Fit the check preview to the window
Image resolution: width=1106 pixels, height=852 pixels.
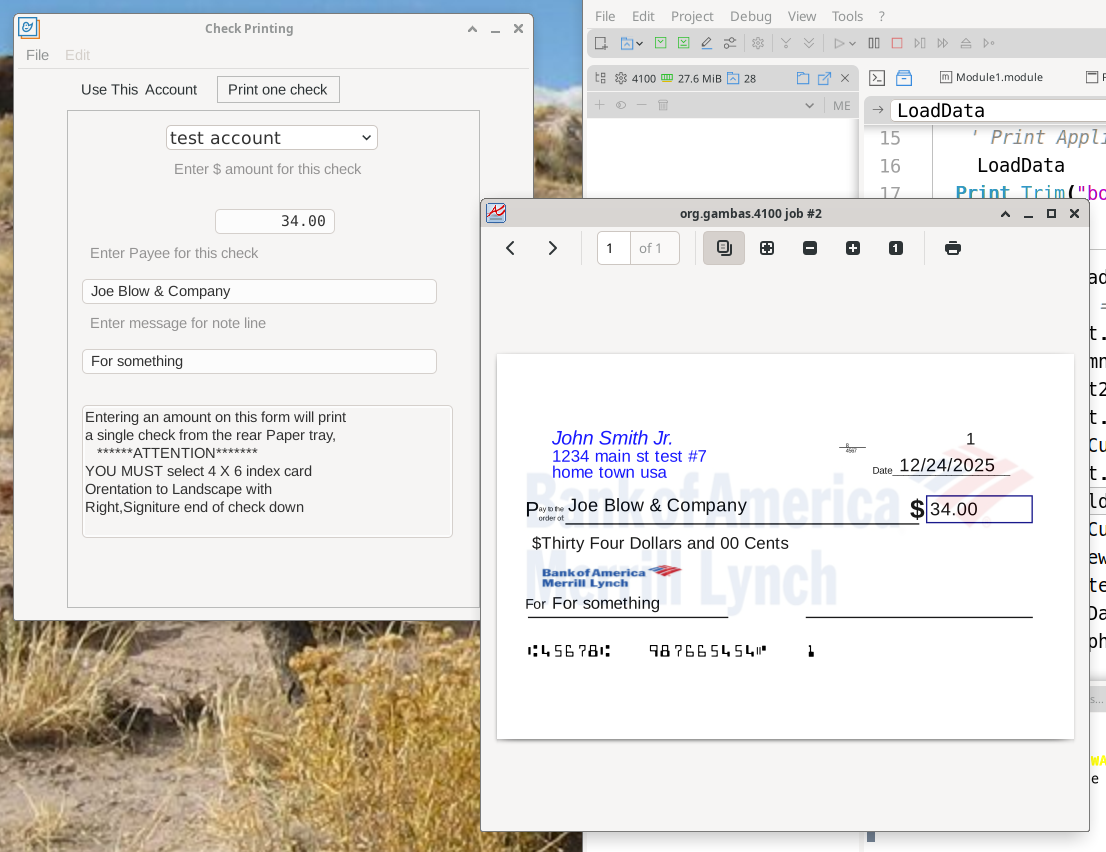click(767, 248)
